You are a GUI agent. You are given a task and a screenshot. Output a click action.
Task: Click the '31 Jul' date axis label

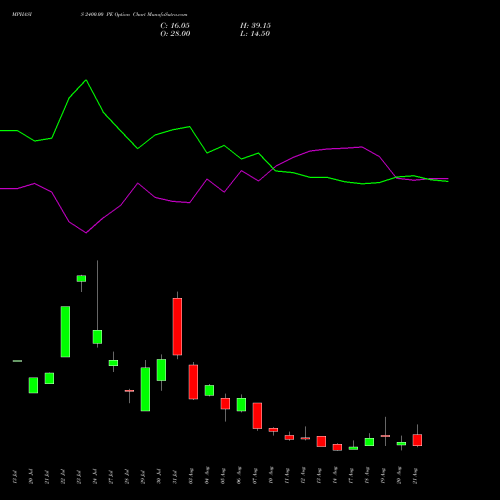[175, 477]
